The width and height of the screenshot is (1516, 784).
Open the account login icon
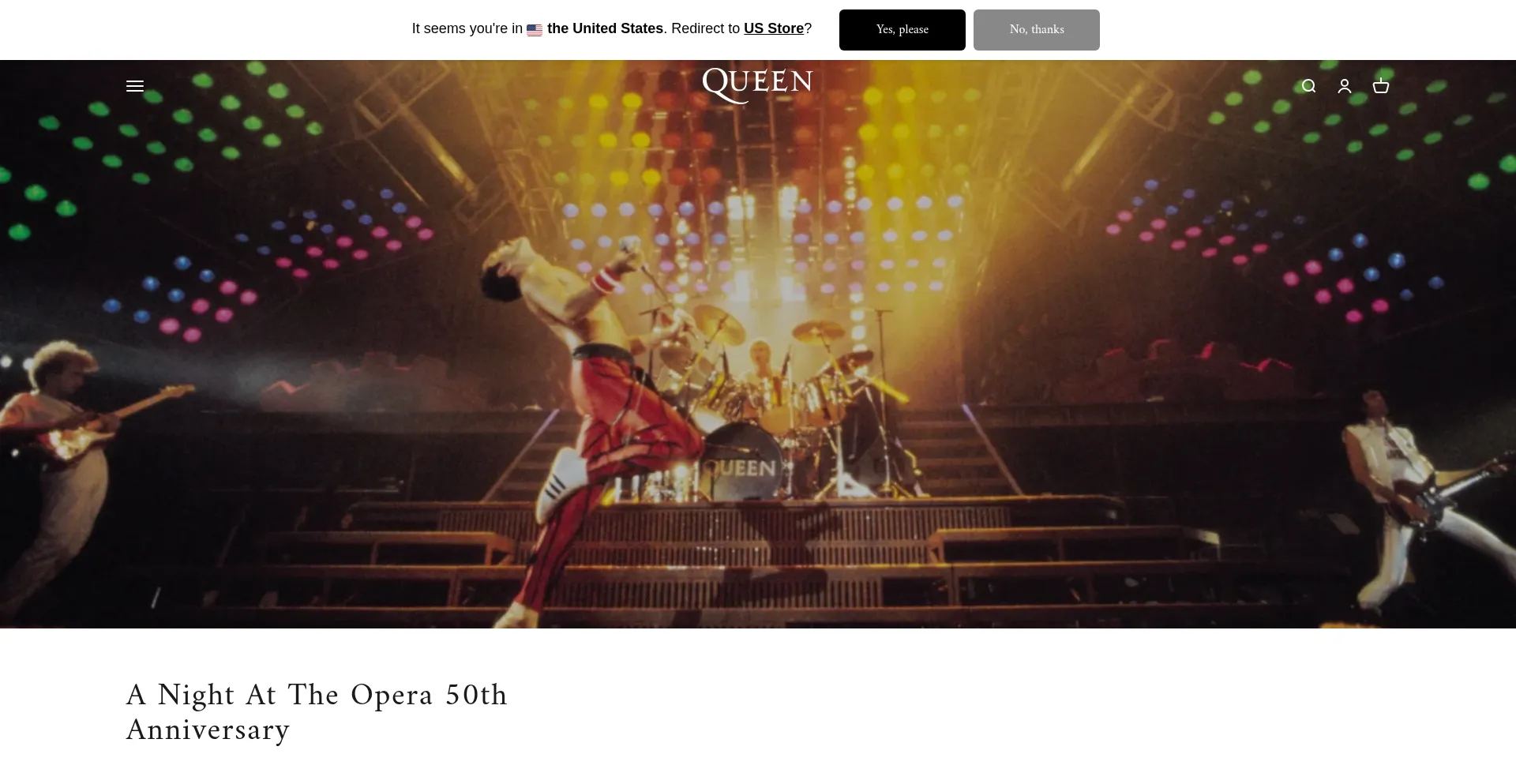pyautogui.click(x=1345, y=86)
